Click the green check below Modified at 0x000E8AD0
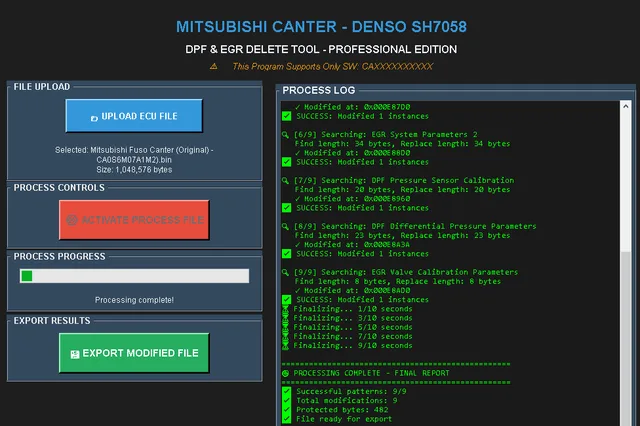640x426 pixels. click(287, 300)
